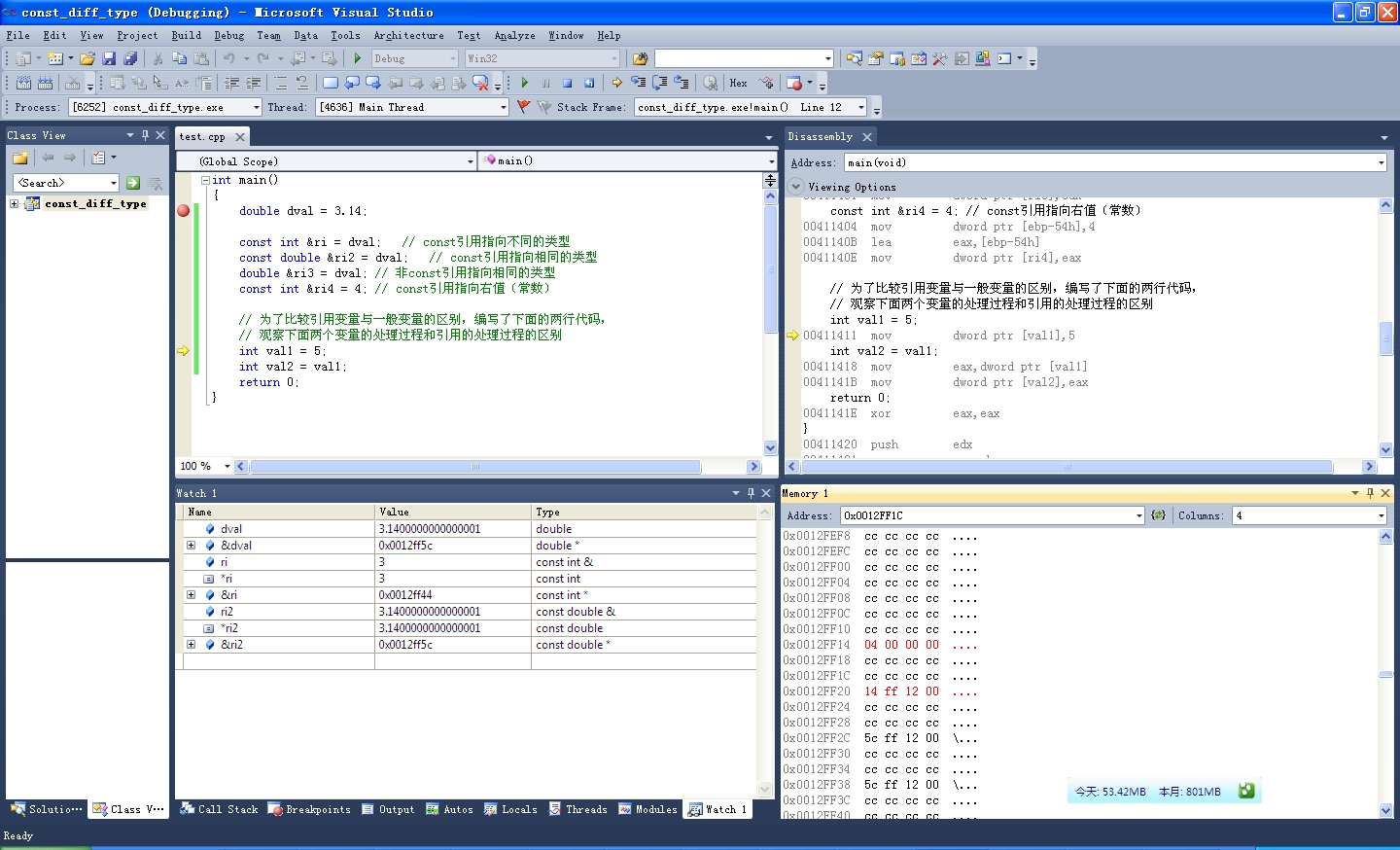1400x850 pixels.
Task: Click the Start Debugging arrow beside Debug dropdown
Action: click(358, 58)
